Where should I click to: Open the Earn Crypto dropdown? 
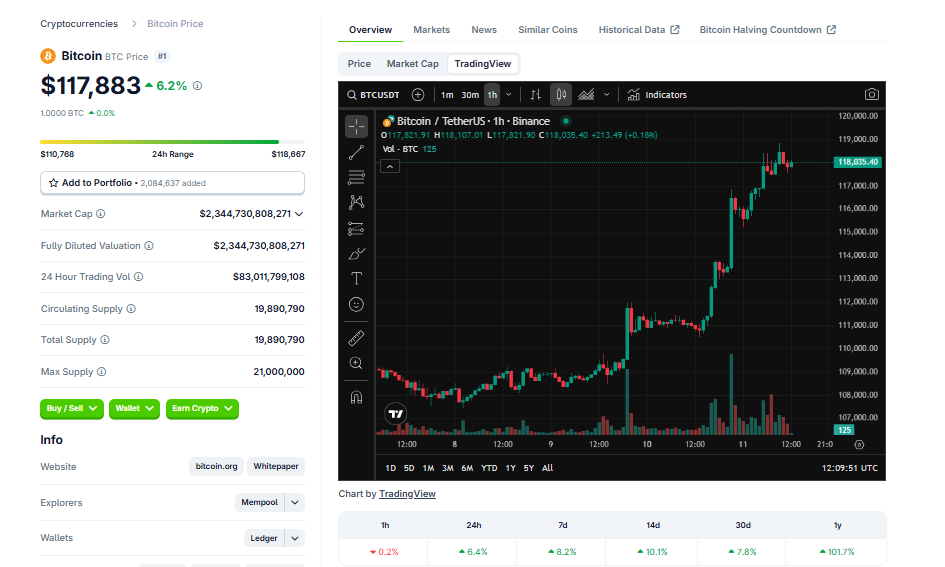[202, 409]
